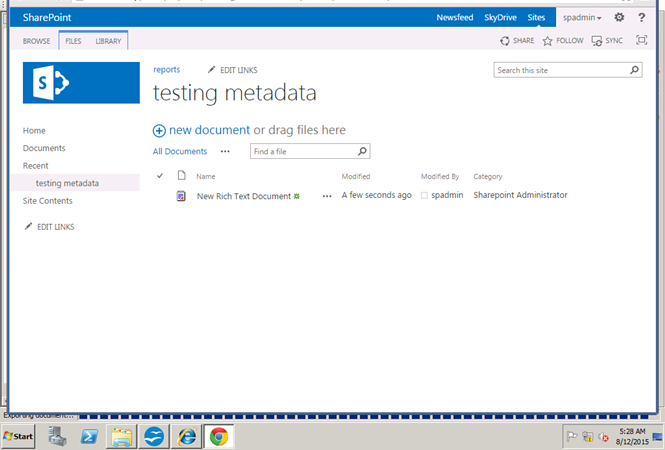Open the Modified column header menu
665x450 pixels.
(356, 176)
